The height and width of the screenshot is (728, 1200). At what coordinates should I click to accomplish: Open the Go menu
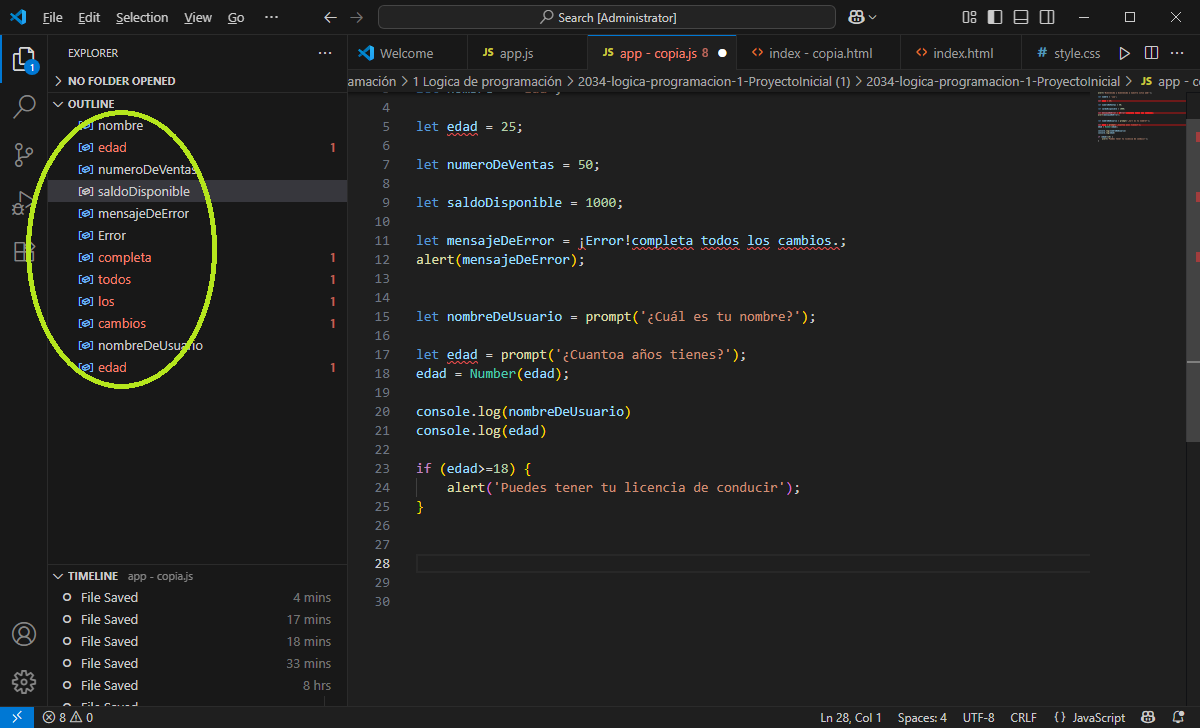tap(236, 17)
